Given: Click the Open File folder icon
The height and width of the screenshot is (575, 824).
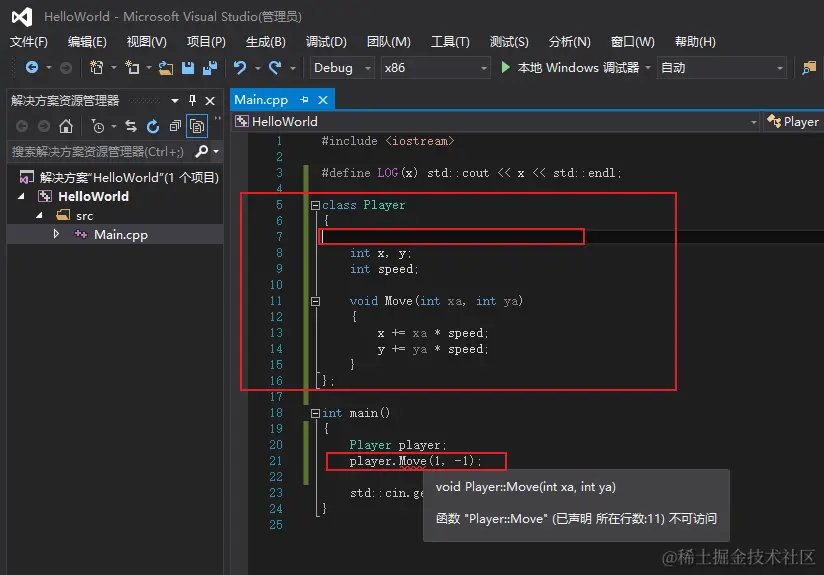Looking at the screenshot, I should click(x=166, y=68).
